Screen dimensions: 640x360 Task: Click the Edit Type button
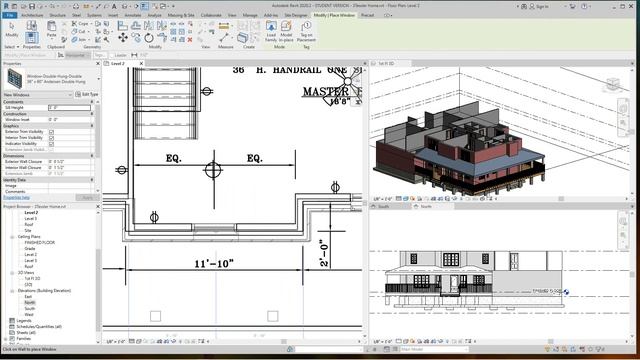(x=87, y=95)
